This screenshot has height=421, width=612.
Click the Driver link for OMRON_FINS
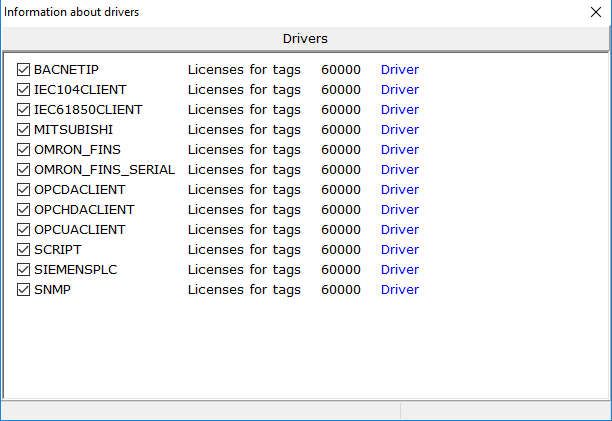[x=400, y=149]
